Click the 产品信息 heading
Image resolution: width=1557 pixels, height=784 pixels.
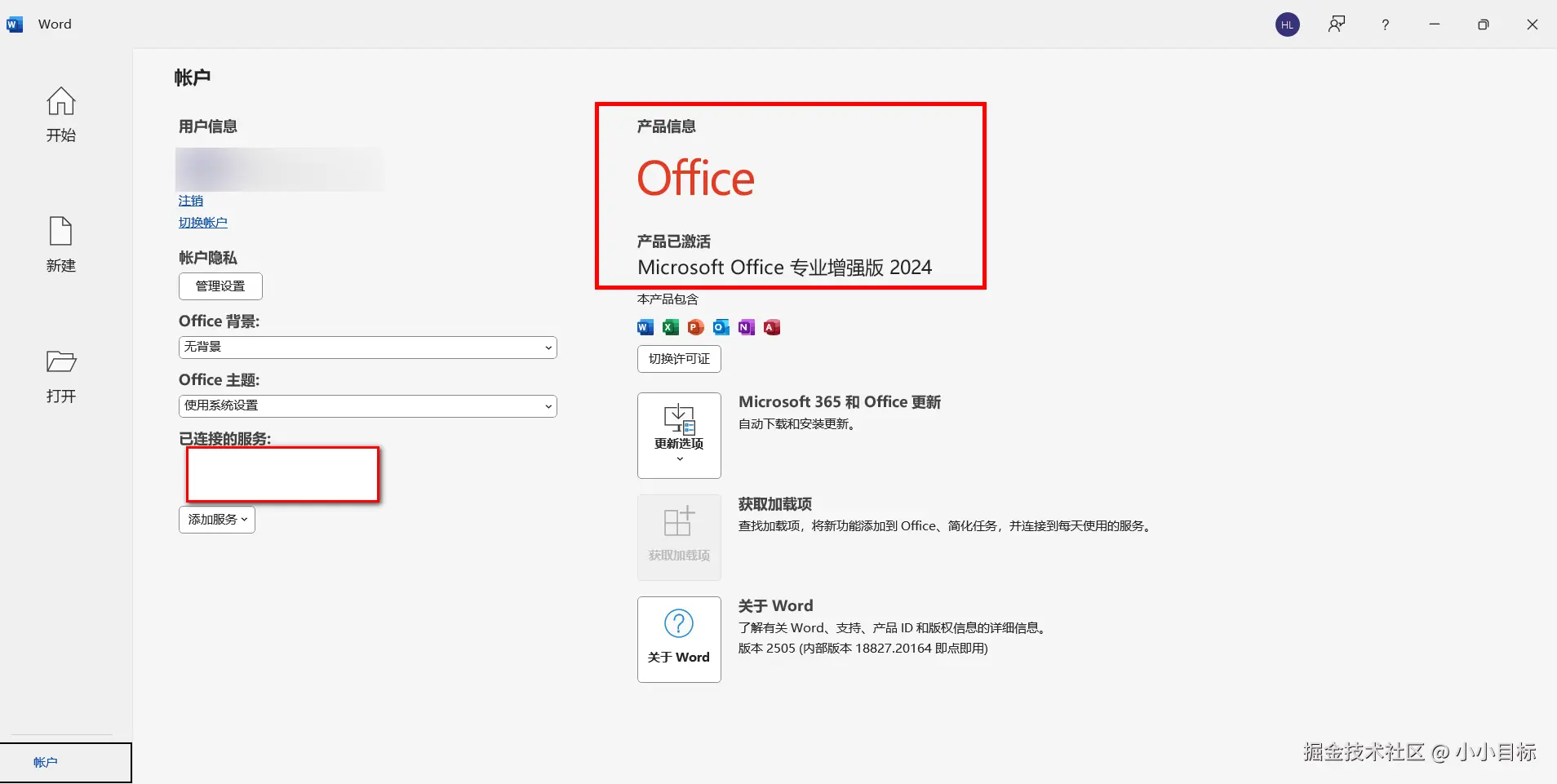[x=667, y=126]
